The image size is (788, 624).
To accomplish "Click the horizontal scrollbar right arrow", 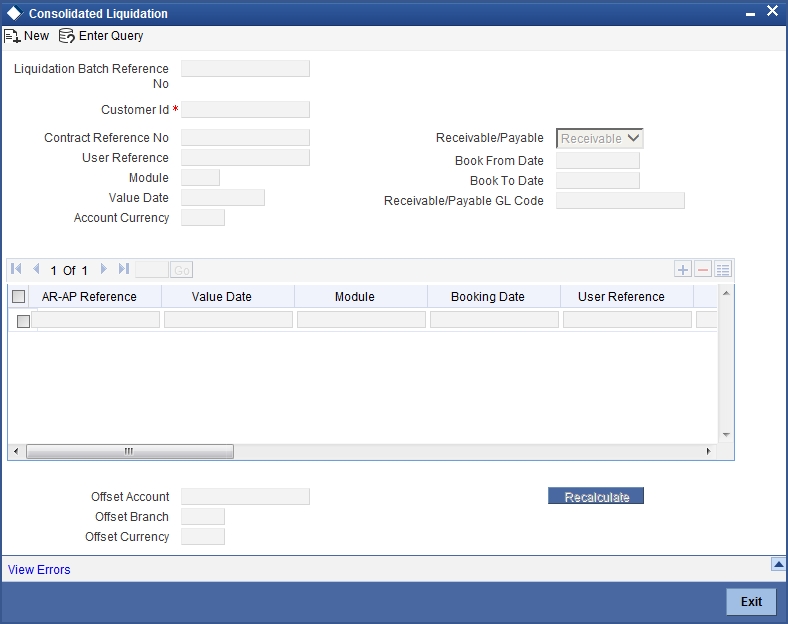I will click(709, 451).
